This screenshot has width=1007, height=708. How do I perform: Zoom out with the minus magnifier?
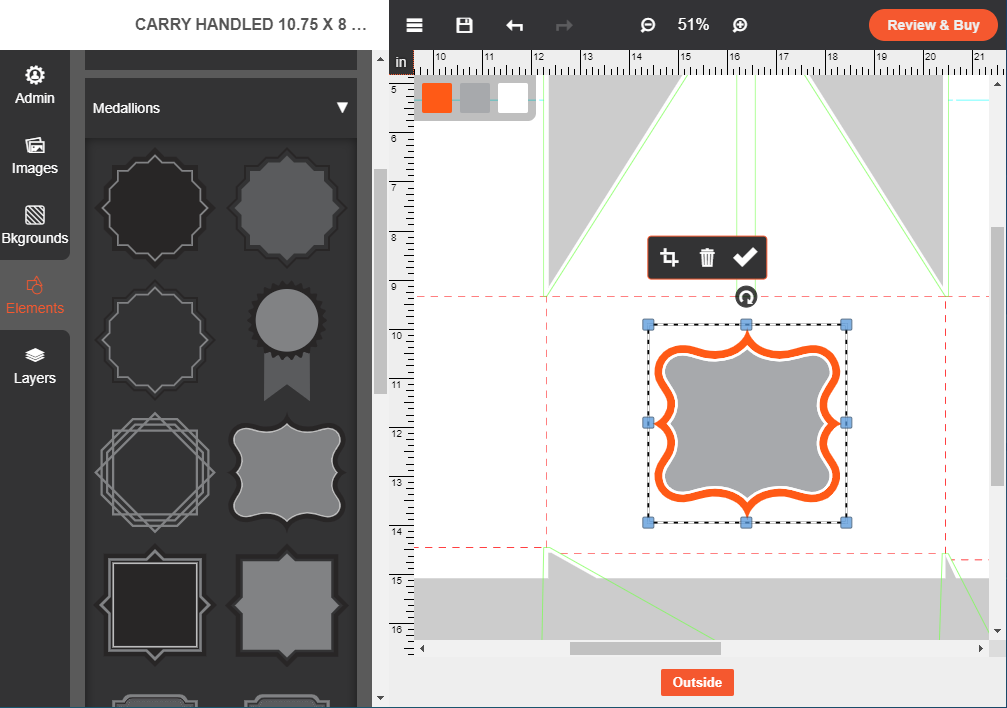pos(647,25)
